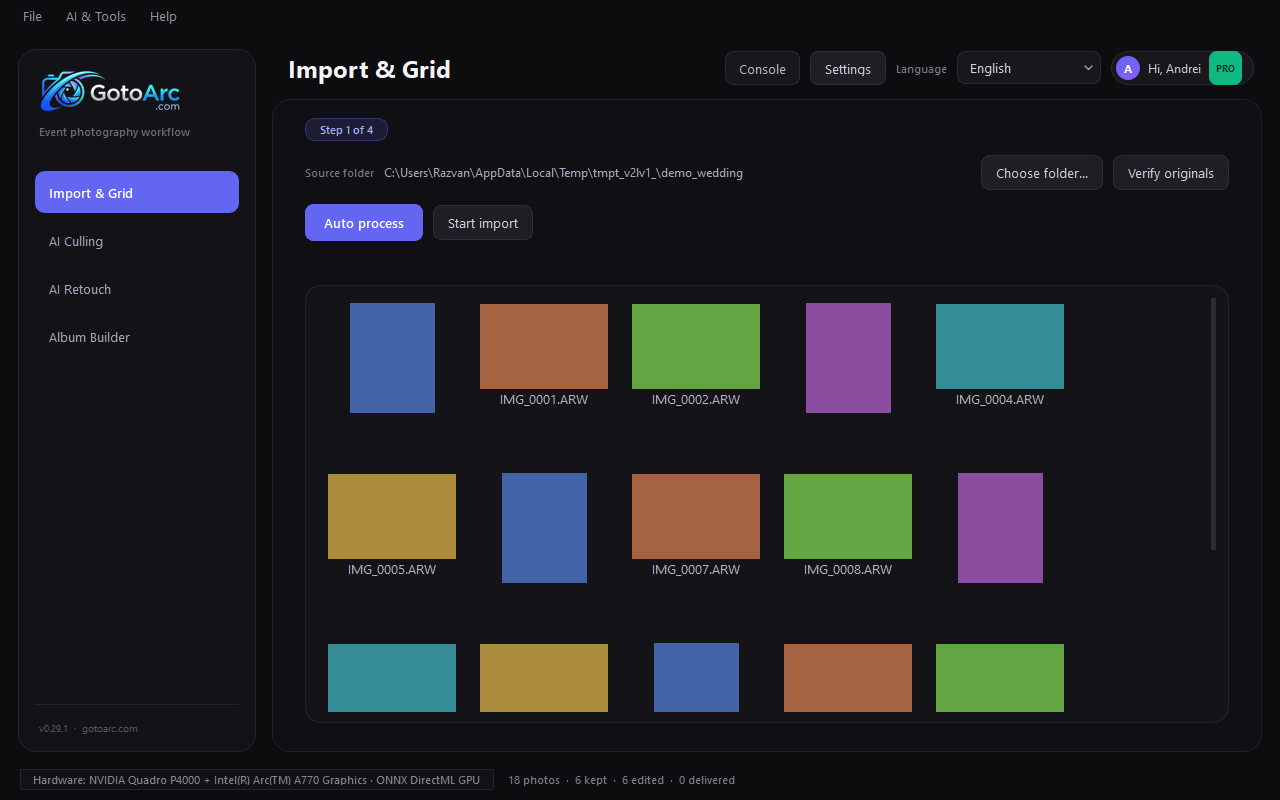Open the Language dropdown set to English

[1029, 68]
